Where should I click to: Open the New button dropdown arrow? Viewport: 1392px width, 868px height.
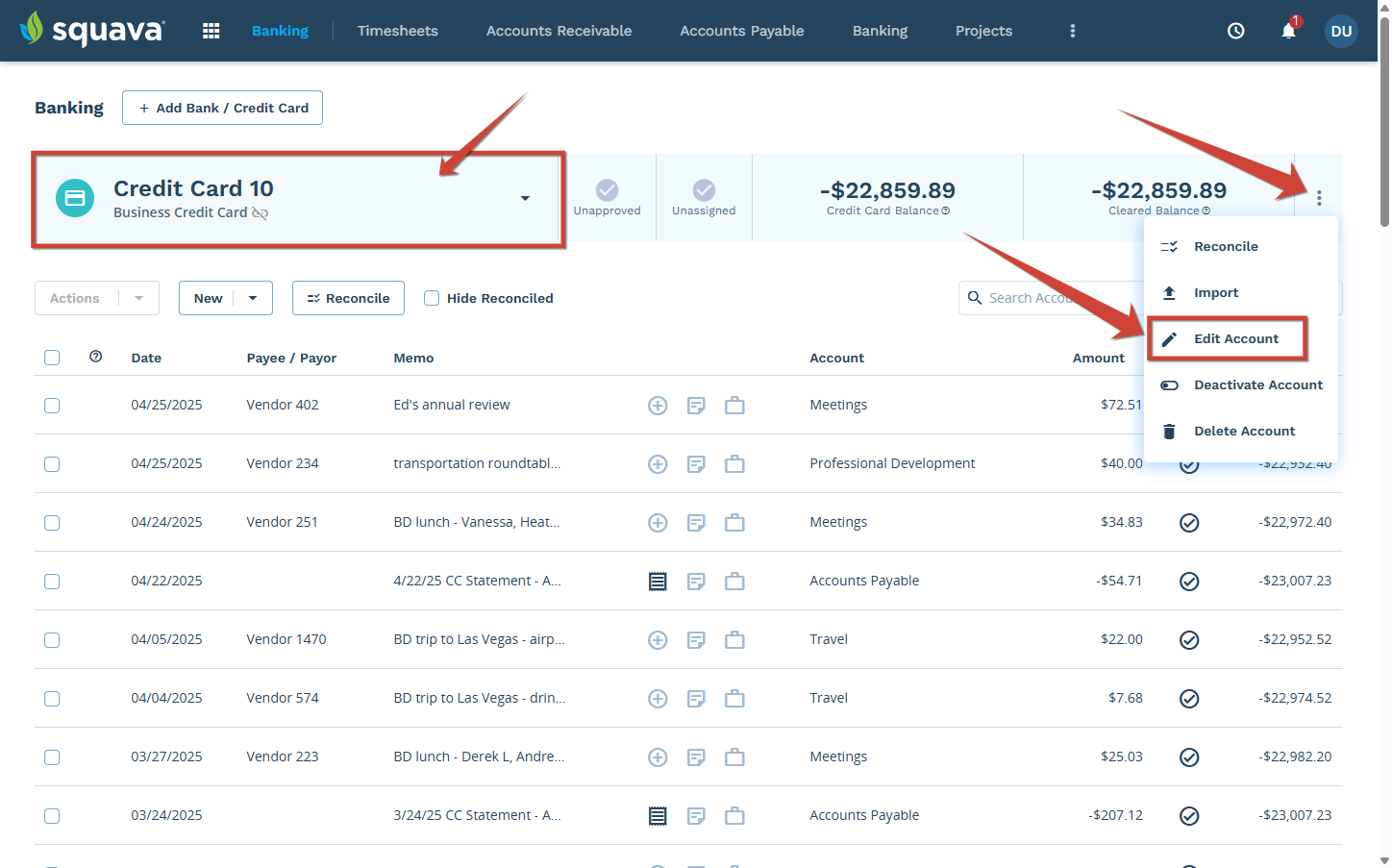[253, 298]
